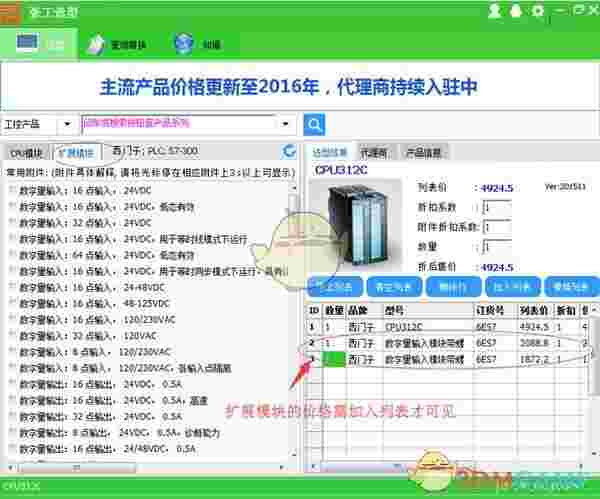Click the blue magnifier search button
600x499 pixels.
(314, 124)
